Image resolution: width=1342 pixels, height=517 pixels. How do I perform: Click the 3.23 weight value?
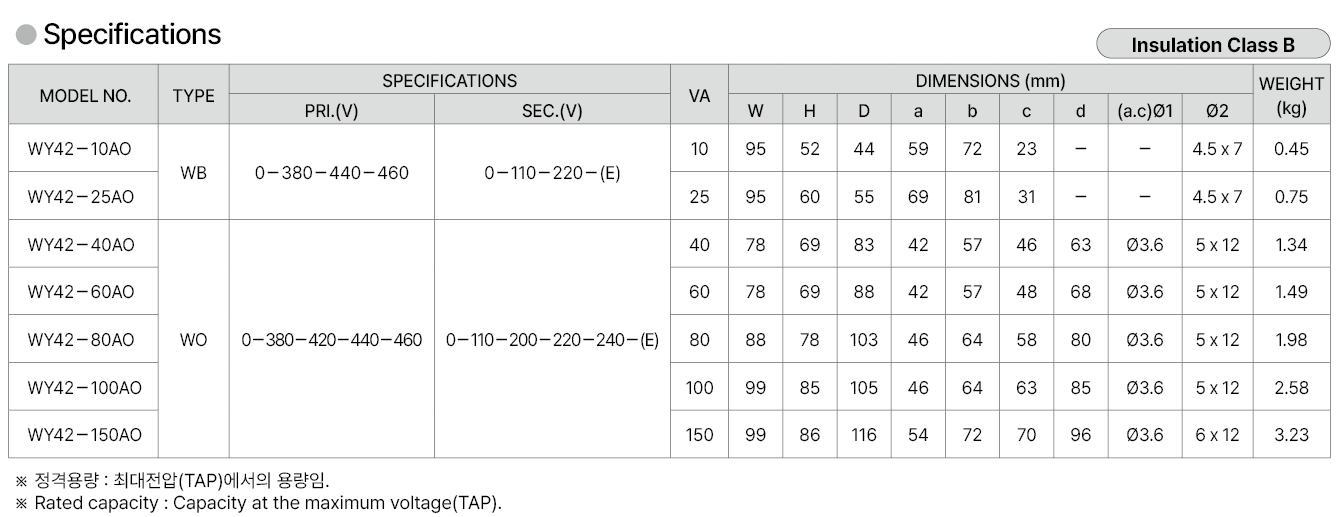(x=1291, y=435)
